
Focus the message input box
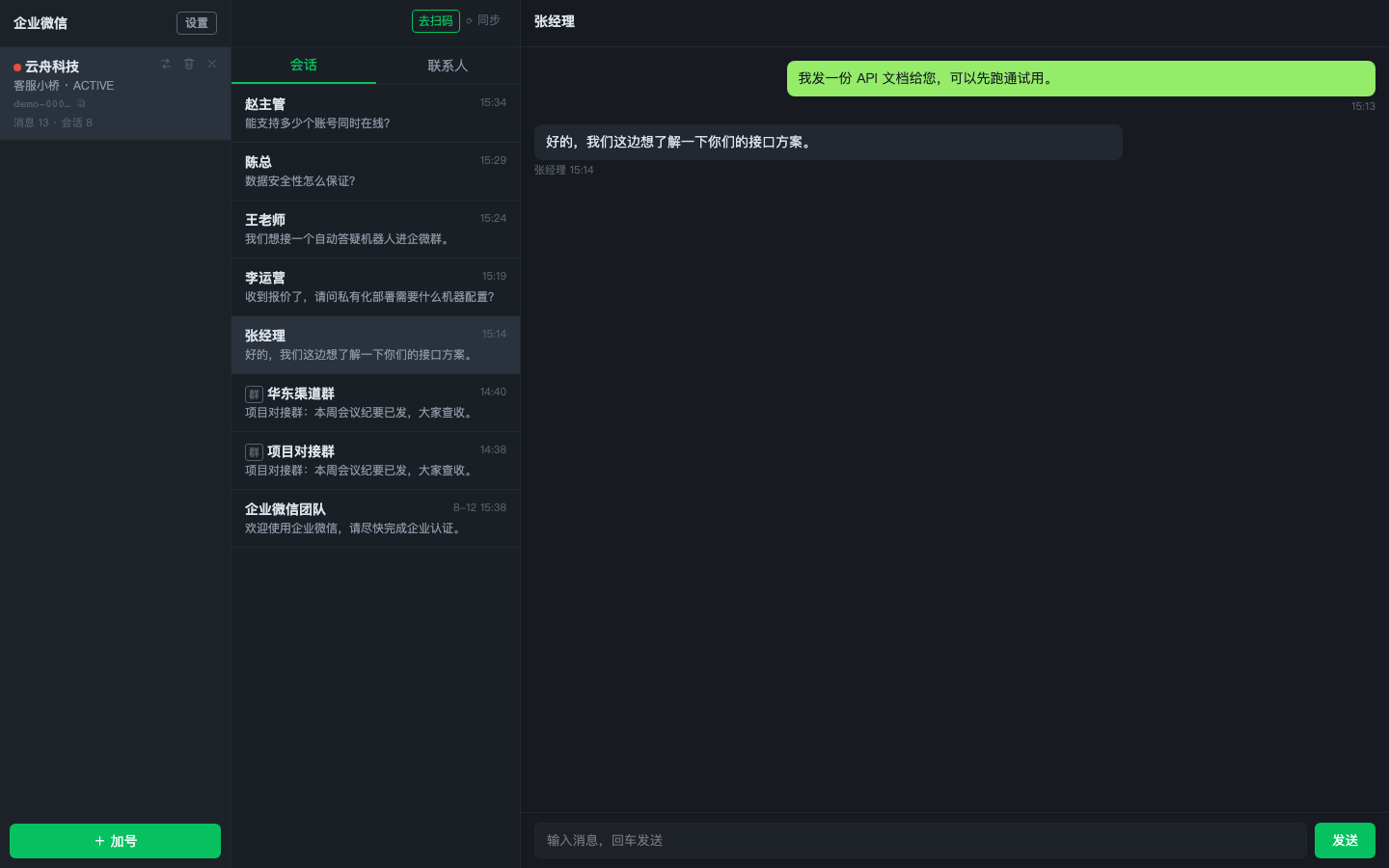[x=920, y=841]
